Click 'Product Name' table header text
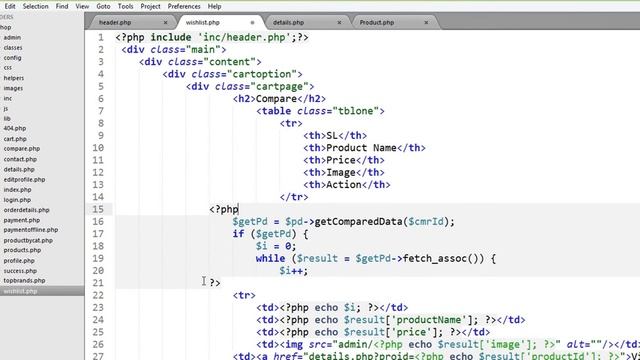640x360 pixels. (361, 148)
